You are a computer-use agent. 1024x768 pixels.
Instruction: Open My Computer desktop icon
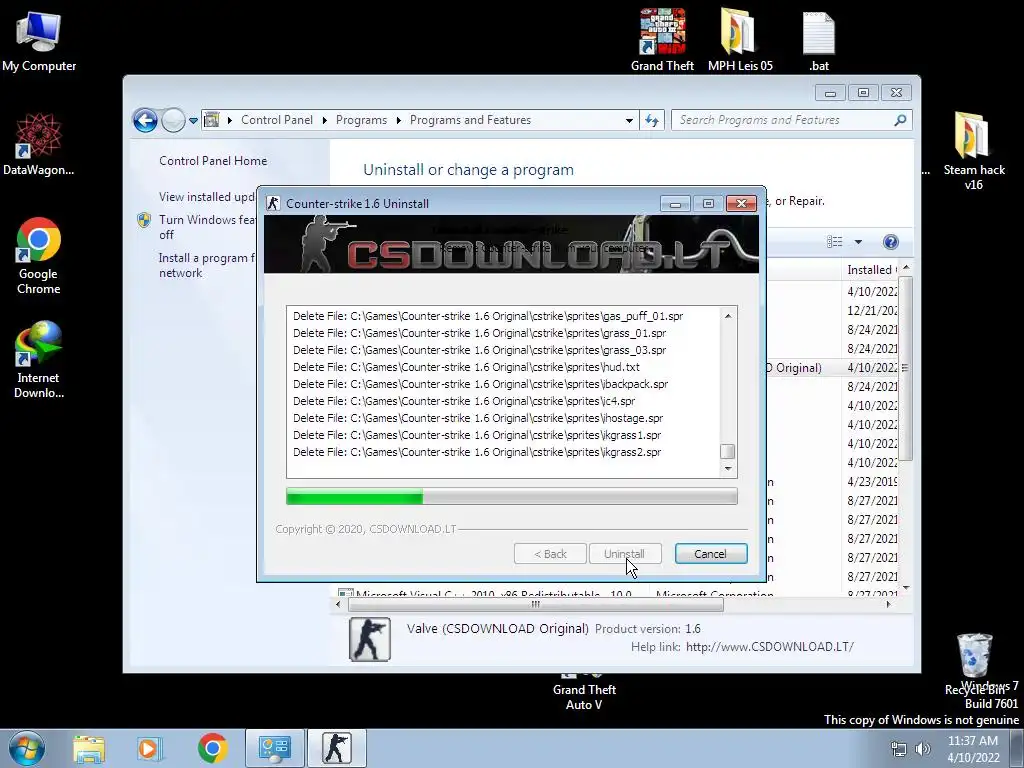(x=39, y=41)
